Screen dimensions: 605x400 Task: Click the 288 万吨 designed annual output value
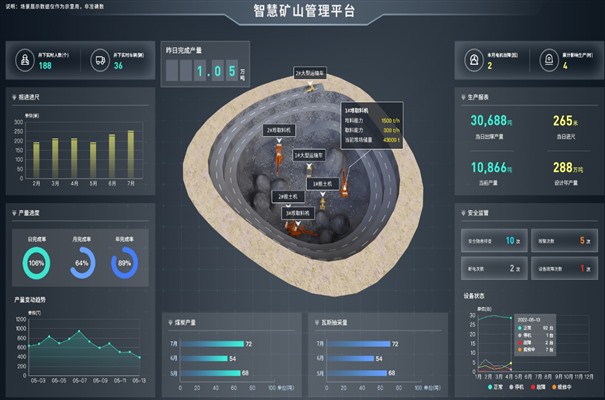[568, 167]
